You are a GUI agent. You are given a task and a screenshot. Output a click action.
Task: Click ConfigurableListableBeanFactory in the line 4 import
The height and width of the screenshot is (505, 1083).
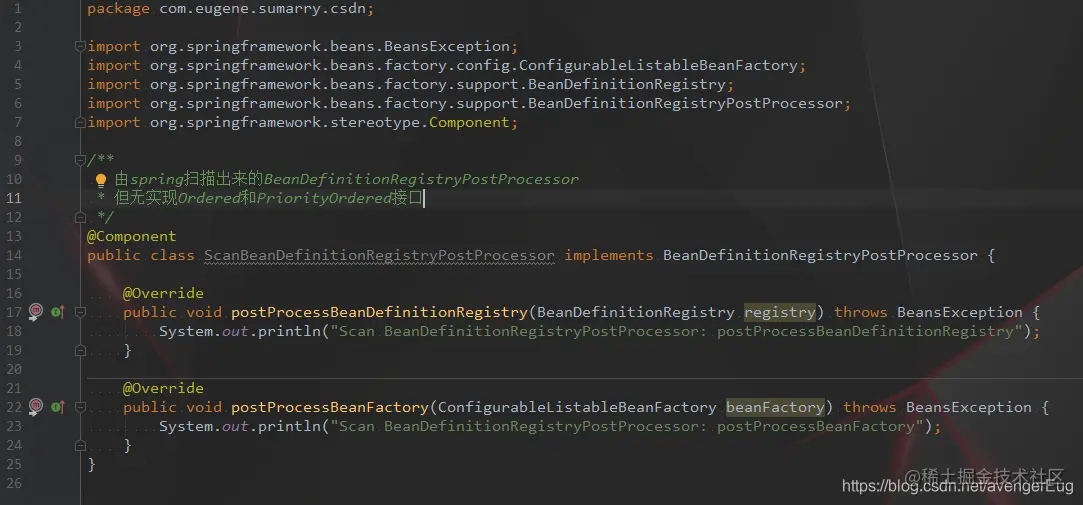(658, 66)
